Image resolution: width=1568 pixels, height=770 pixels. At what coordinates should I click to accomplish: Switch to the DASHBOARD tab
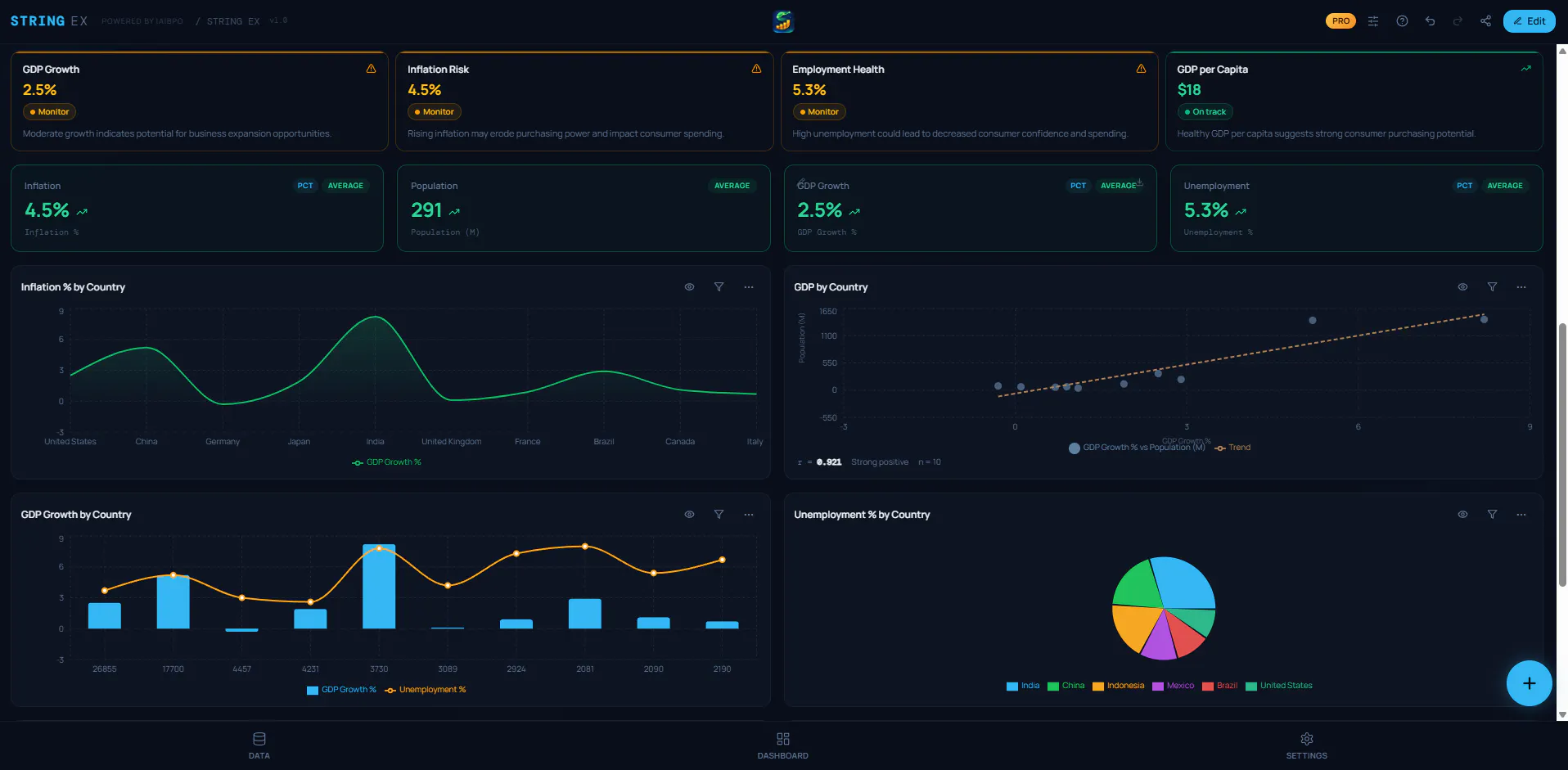783,745
